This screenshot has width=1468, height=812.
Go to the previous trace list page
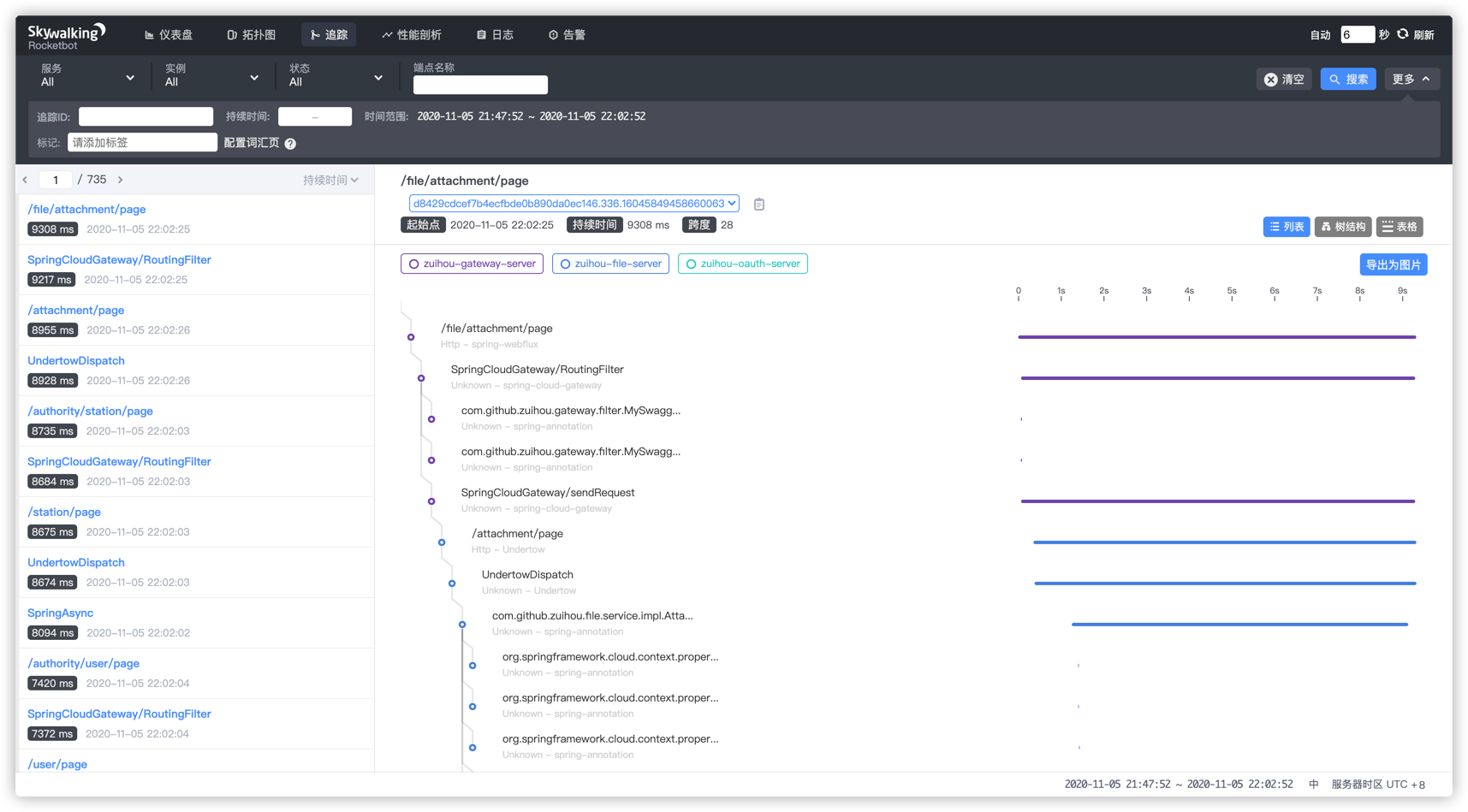(x=26, y=180)
